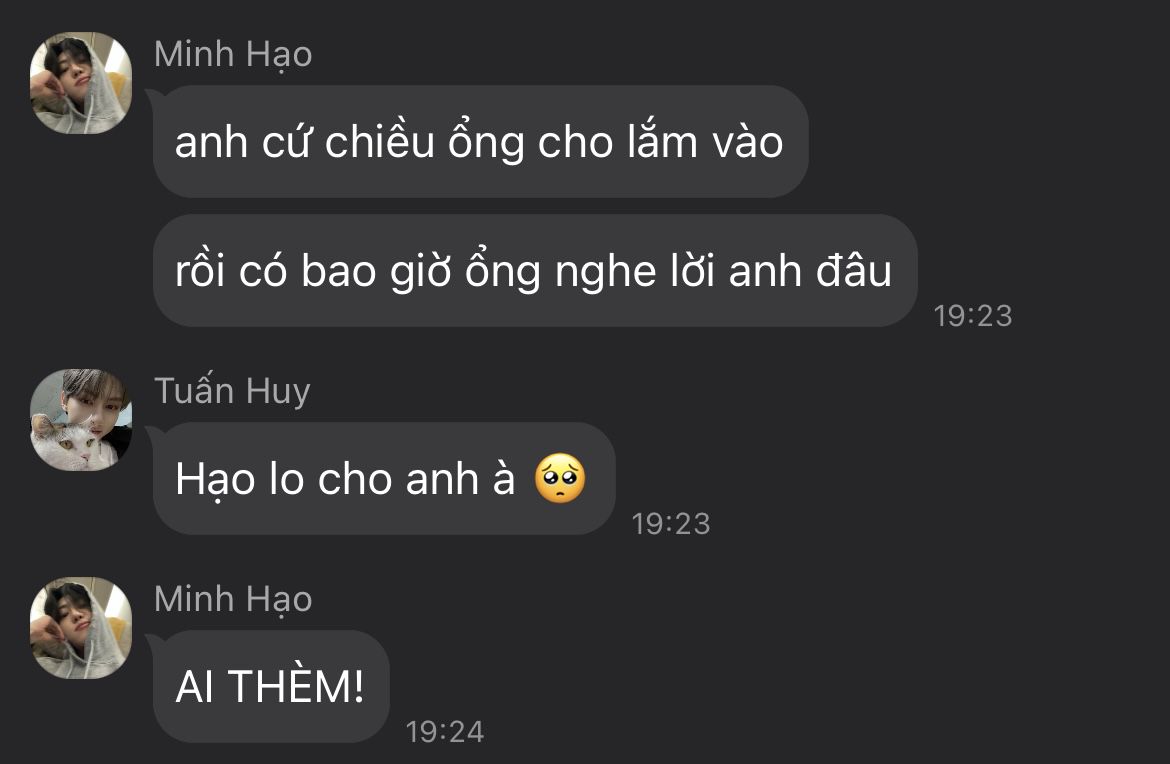This screenshot has height=764, width=1170.
Task: Click the 19:23 timestamp after Minh Hạo's second message
Action: [x=973, y=316]
